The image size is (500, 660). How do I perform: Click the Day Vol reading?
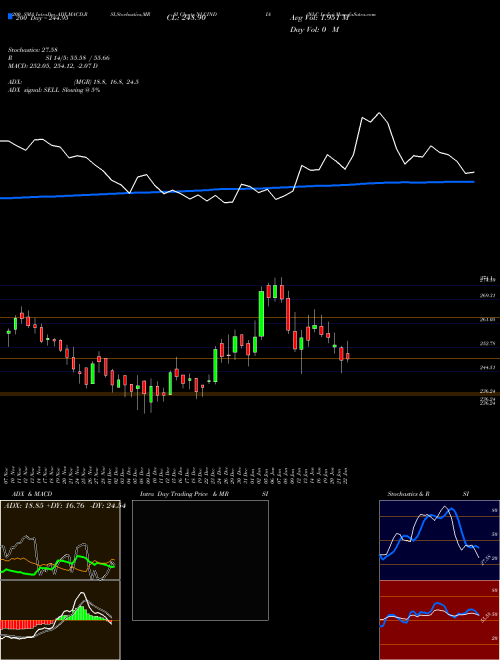tap(314, 29)
